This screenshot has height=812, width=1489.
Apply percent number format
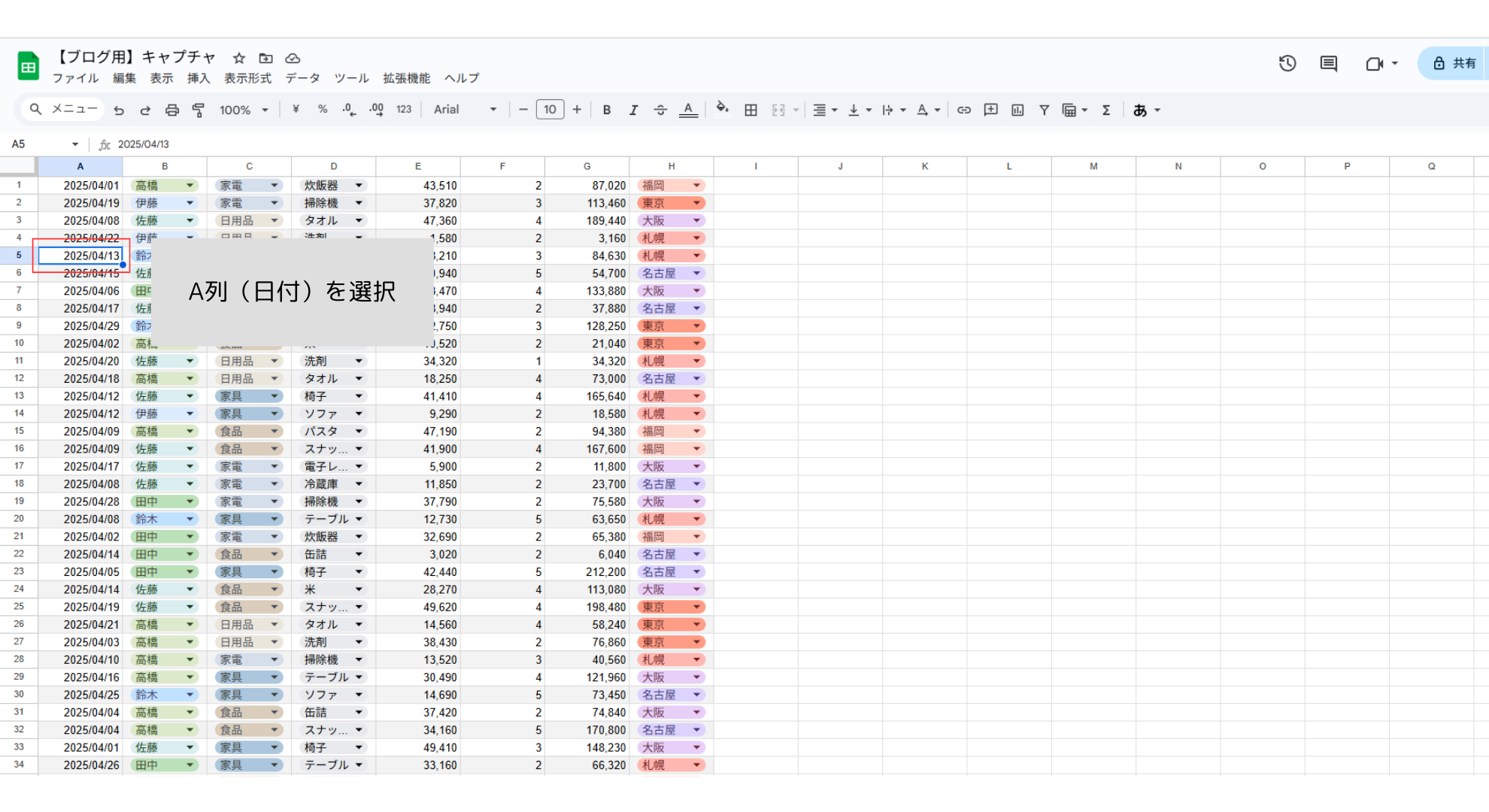pos(323,109)
